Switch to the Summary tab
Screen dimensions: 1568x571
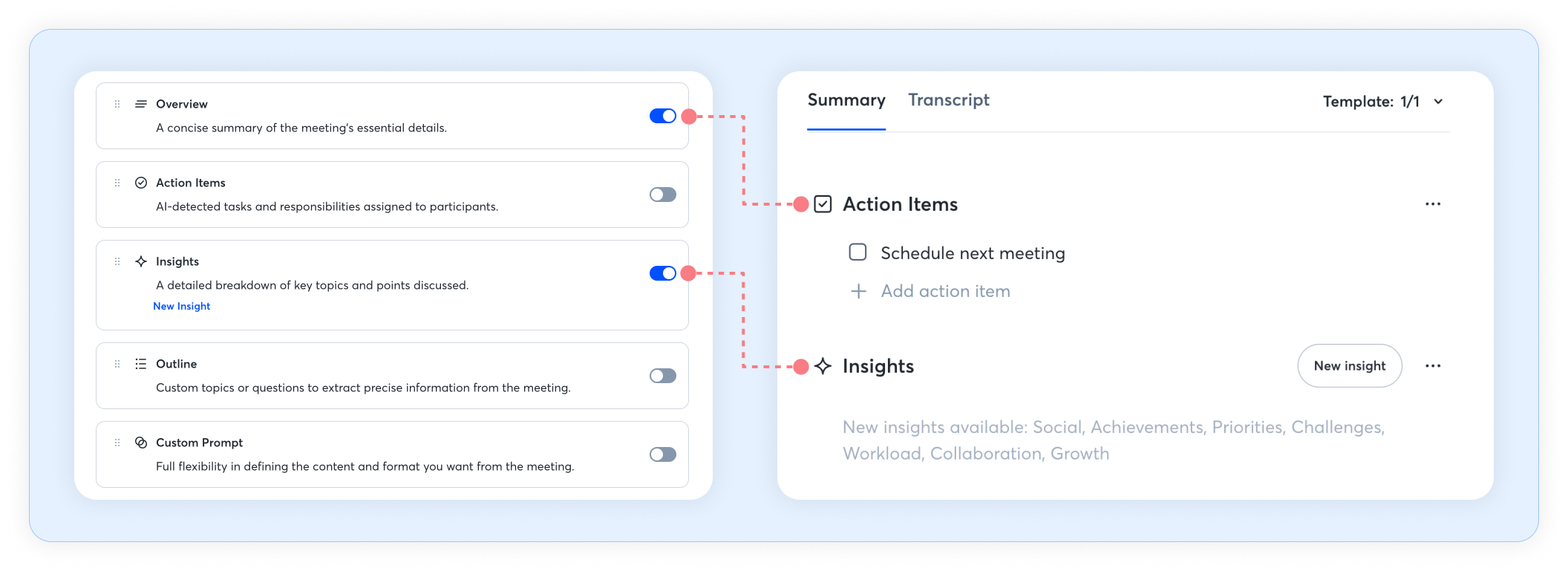pos(846,100)
